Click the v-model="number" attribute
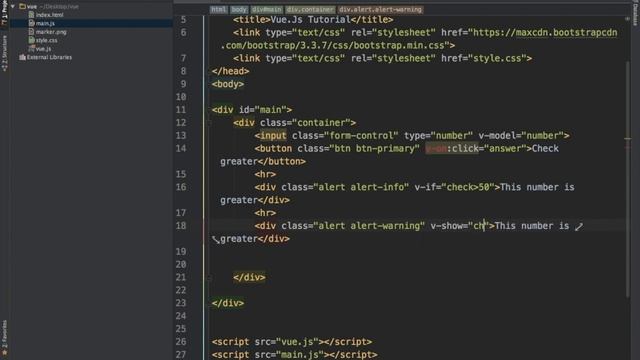This screenshot has width=640, height=360. point(521,136)
